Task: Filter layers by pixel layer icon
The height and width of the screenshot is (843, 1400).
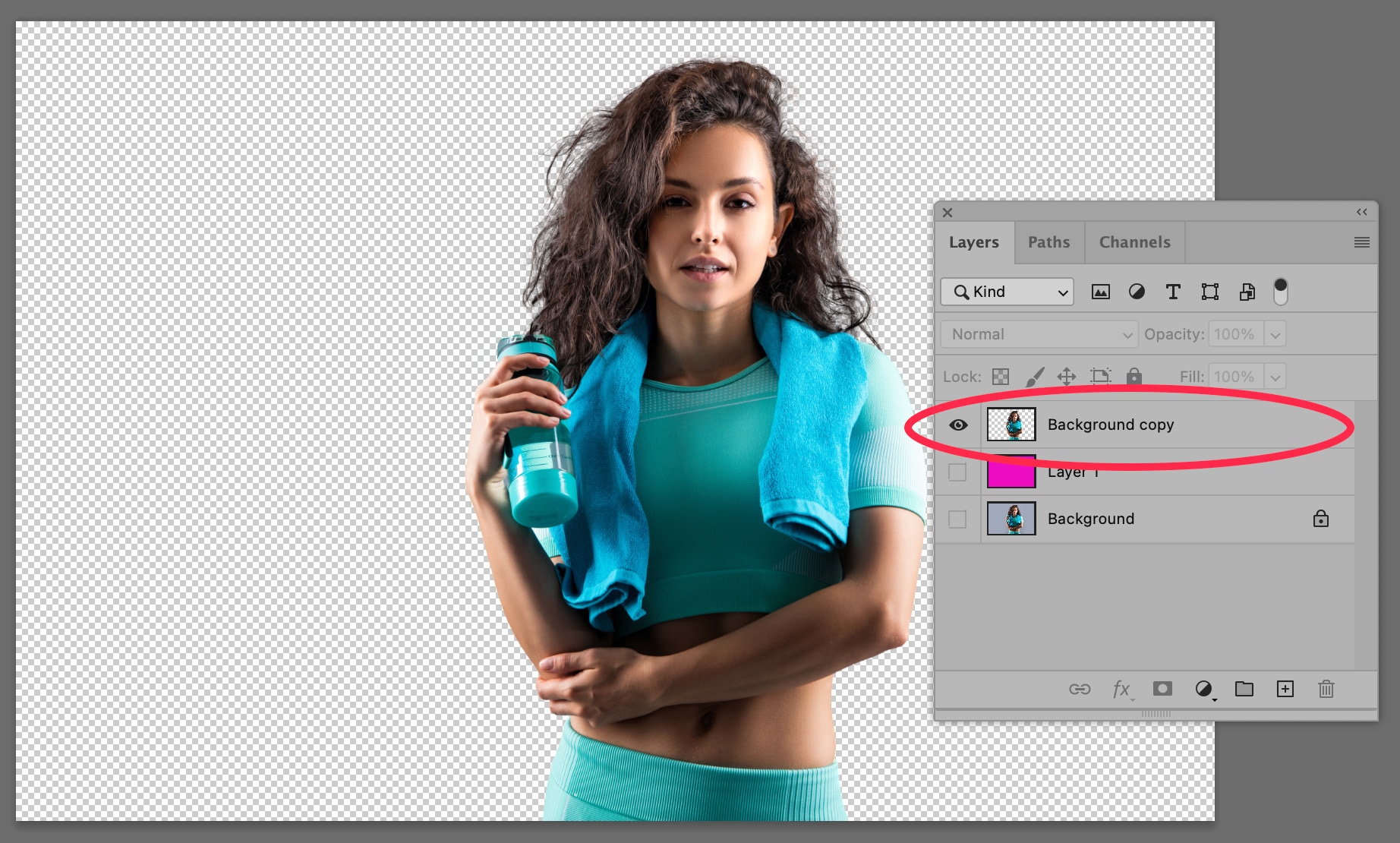Action: 1100,292
